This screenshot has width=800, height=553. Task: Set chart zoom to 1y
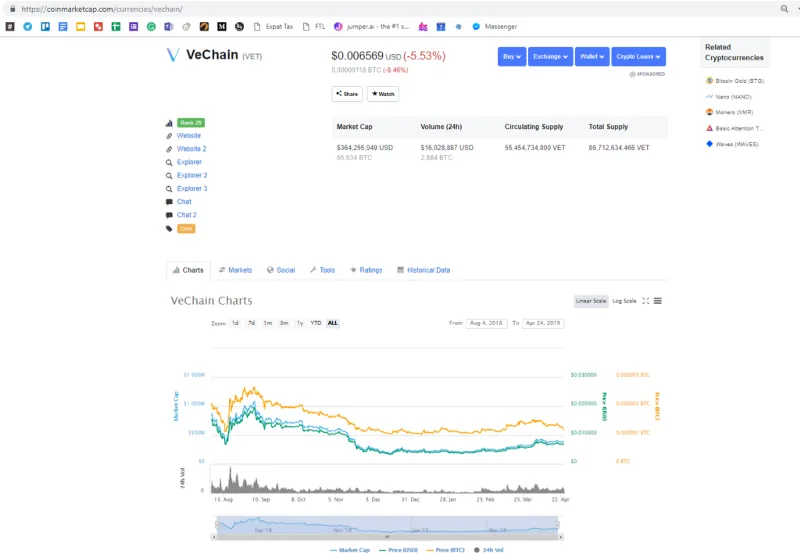[x=300, y=323]
